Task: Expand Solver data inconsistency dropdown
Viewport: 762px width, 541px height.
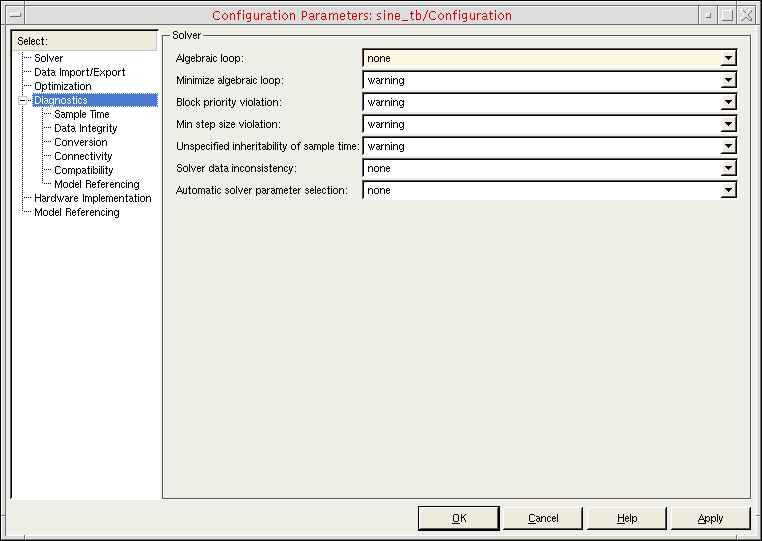Action: [x=729, y=168]
